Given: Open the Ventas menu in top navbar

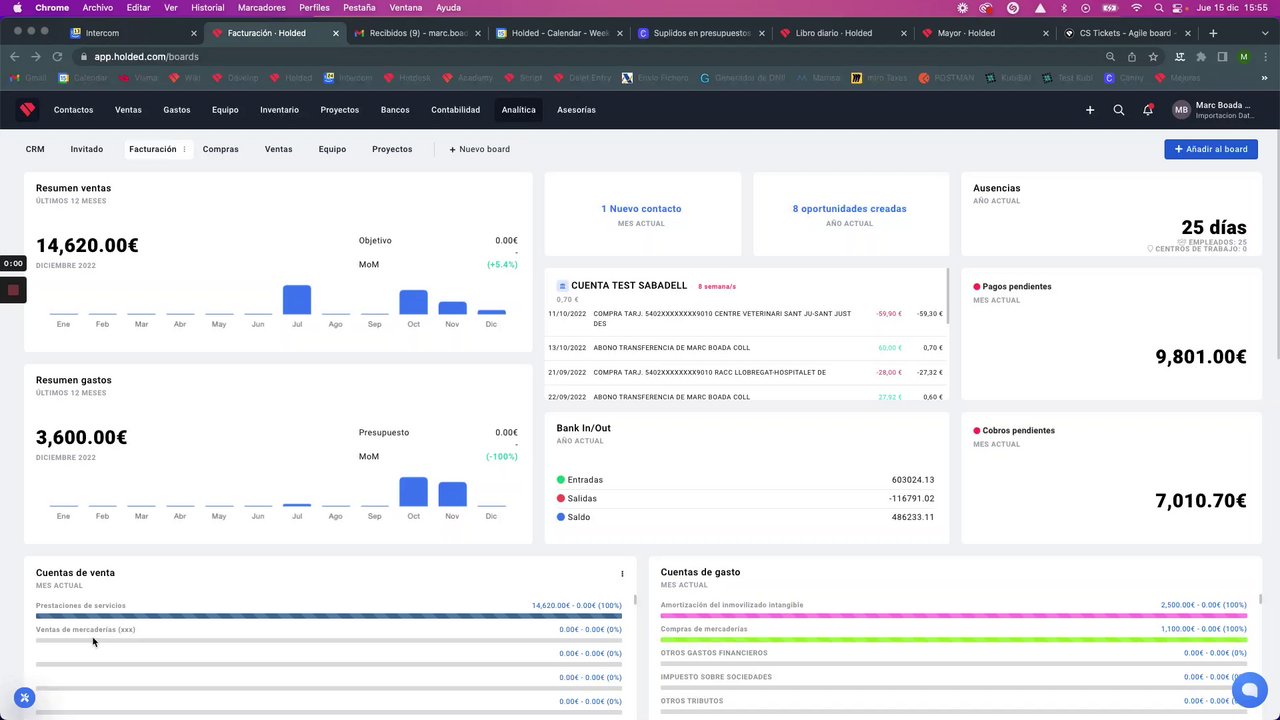Looking at the screenshot, I should (x=128, y=110).
